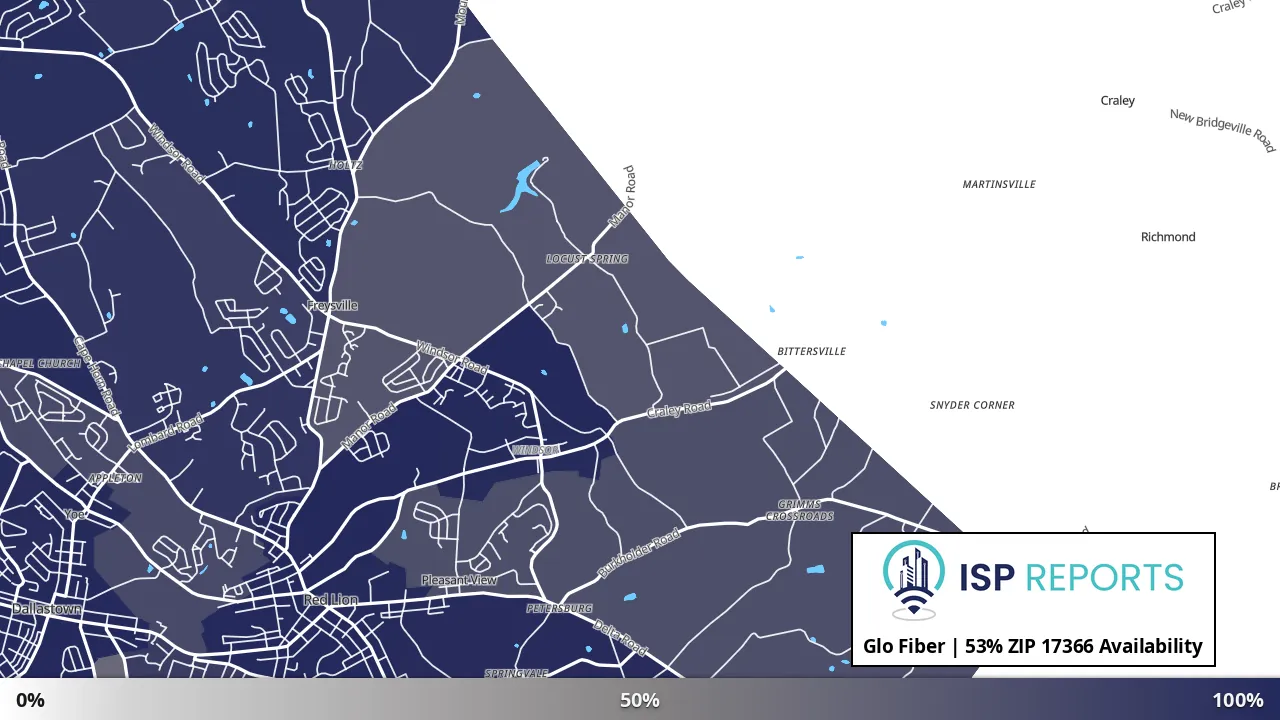
Task: Select the Yoe town label
Action: [74, 514]
